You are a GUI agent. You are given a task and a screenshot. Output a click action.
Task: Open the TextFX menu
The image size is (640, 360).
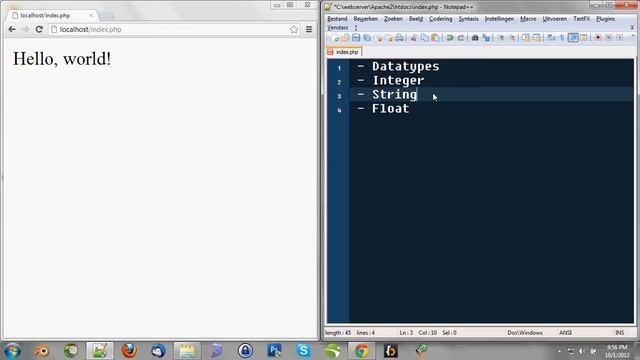coord(581,19)
